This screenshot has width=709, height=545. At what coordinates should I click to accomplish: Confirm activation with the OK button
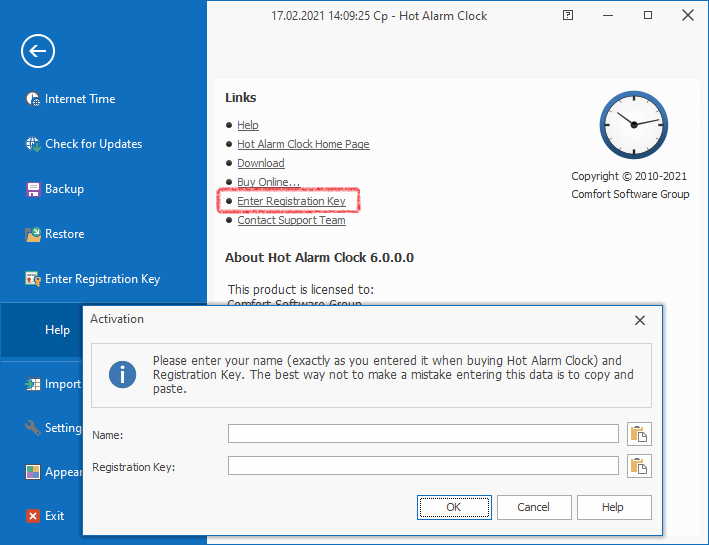(x=454, y=507)
